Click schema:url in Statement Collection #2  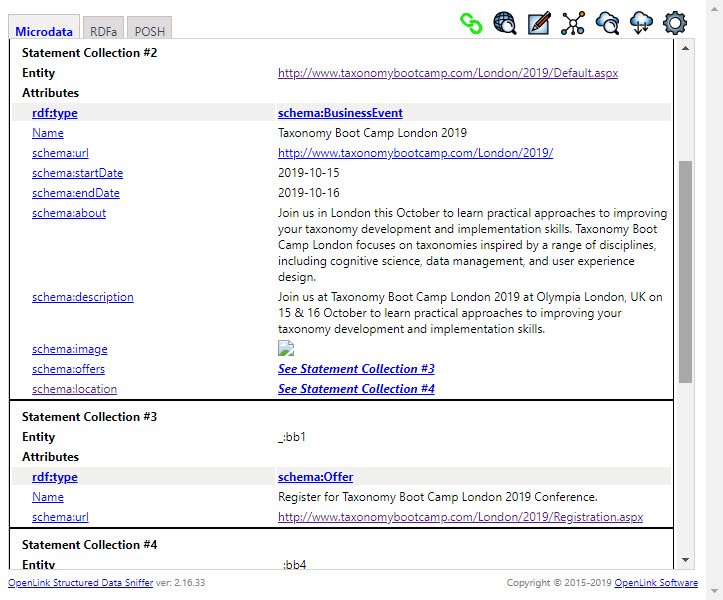pyautogui.click(x=60, y=153)
